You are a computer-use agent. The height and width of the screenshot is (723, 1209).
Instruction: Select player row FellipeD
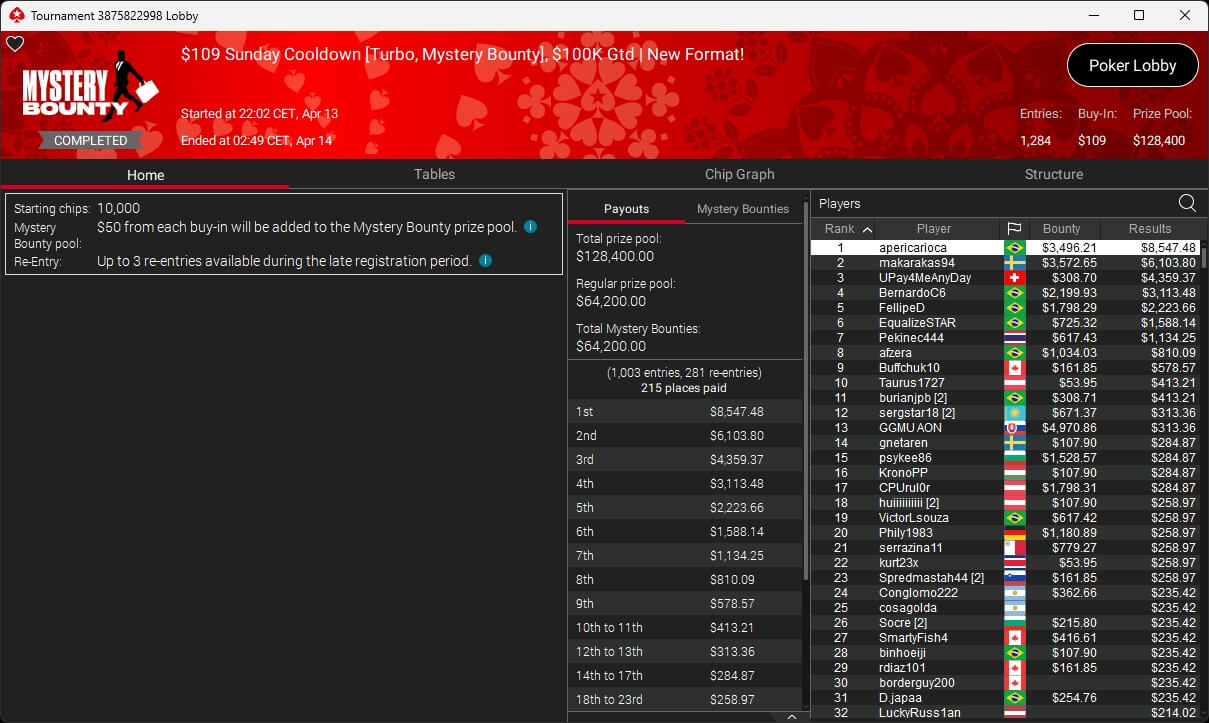point(1005,308)
